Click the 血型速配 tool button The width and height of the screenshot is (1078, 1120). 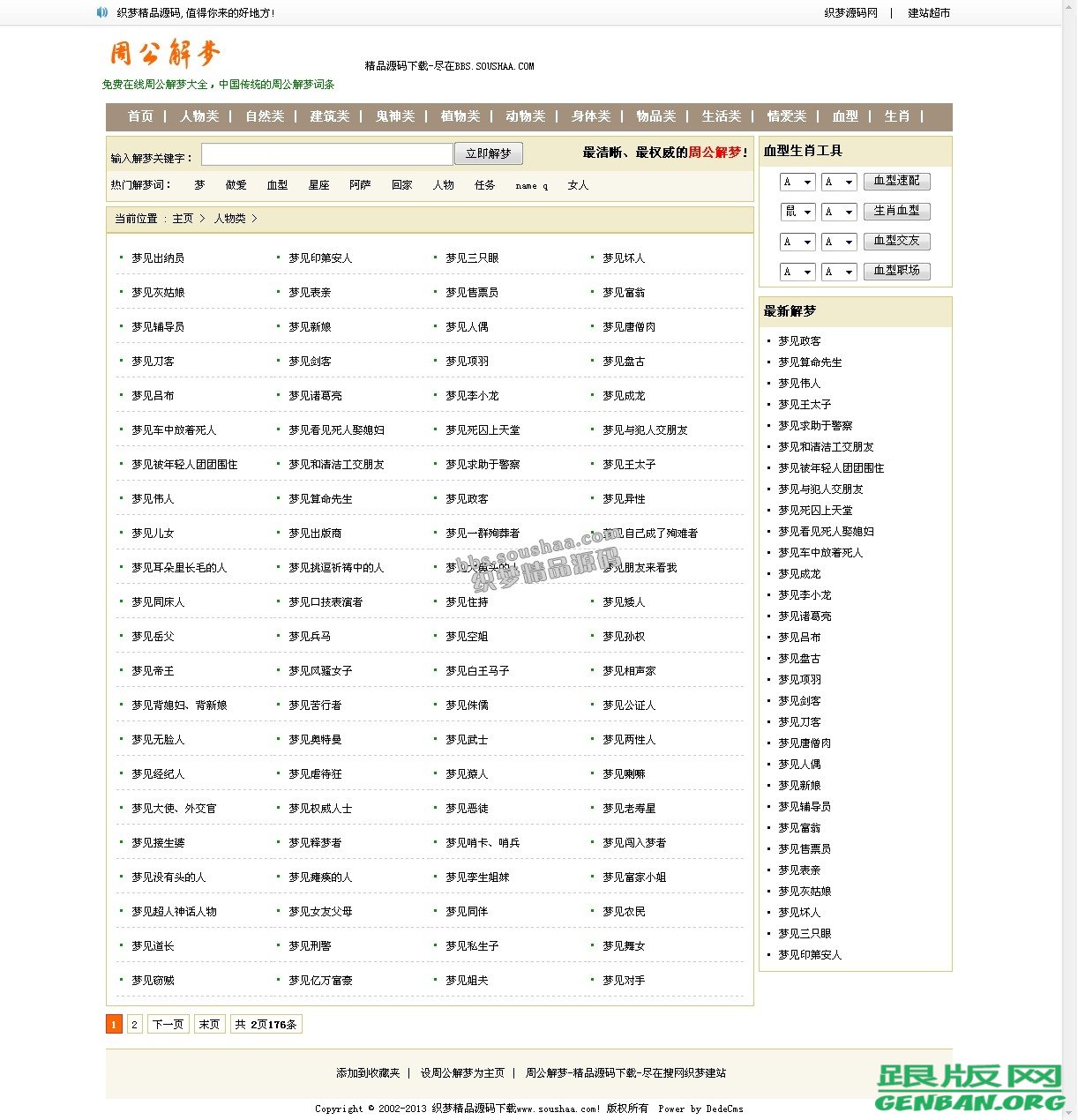pyautogui.click(x=897, y=181)
